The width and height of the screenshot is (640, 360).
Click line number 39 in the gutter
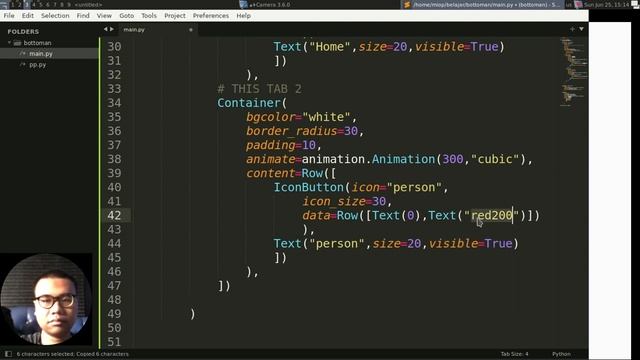pyautogui.click(x=114, y=173)
